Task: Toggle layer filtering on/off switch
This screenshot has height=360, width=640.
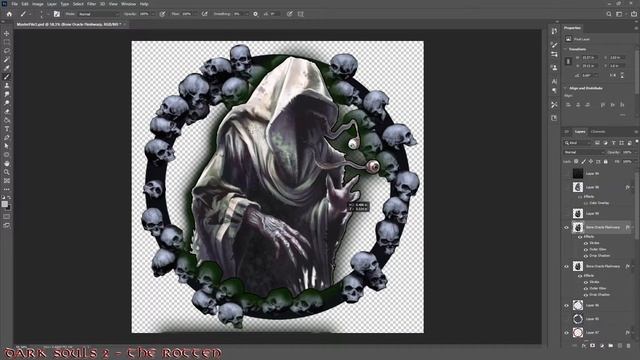Action: pos(637,142)
